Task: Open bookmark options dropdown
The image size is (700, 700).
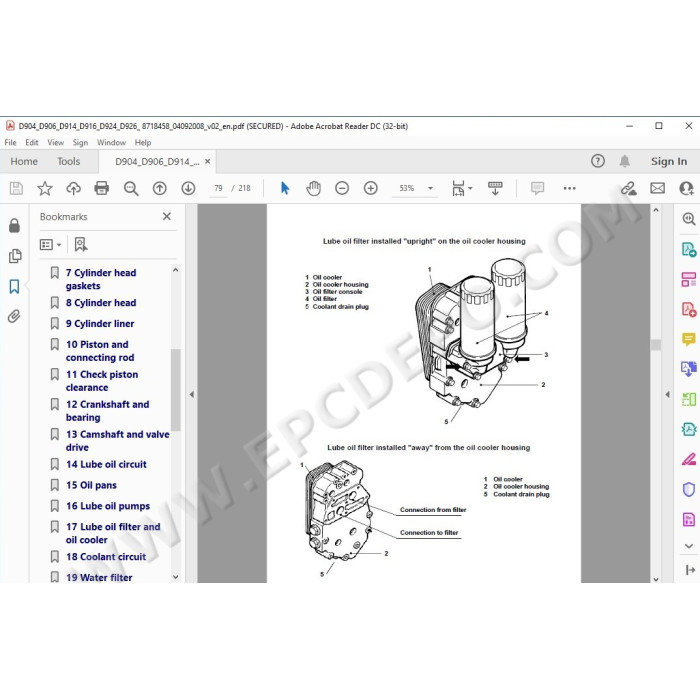Action: point(50,244)
